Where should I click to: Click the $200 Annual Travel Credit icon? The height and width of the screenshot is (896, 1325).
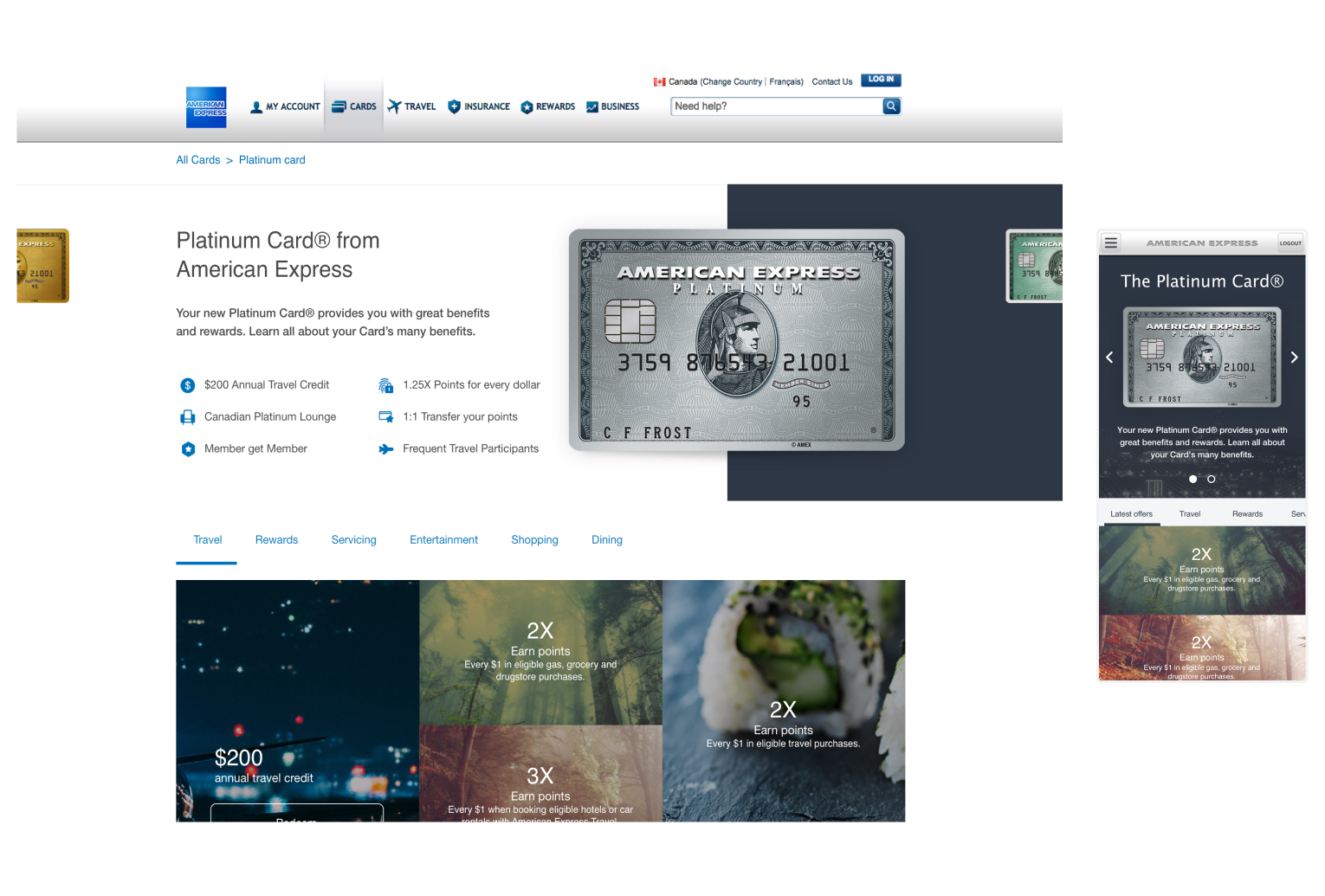187,385
